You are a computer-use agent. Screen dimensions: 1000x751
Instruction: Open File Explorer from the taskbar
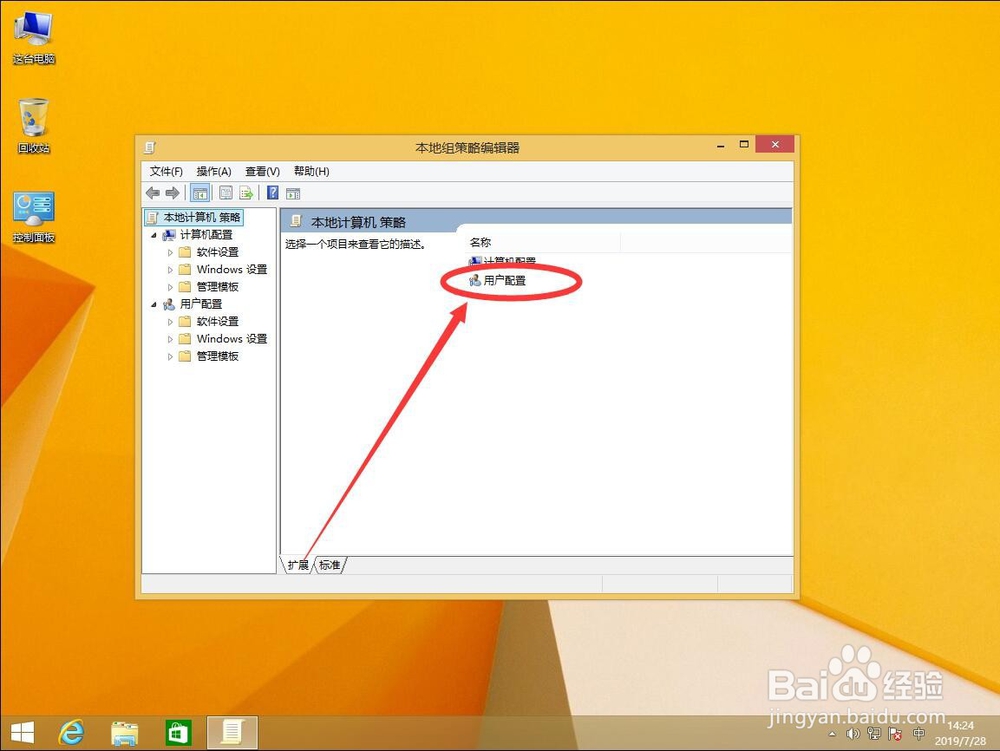(124, 733)
